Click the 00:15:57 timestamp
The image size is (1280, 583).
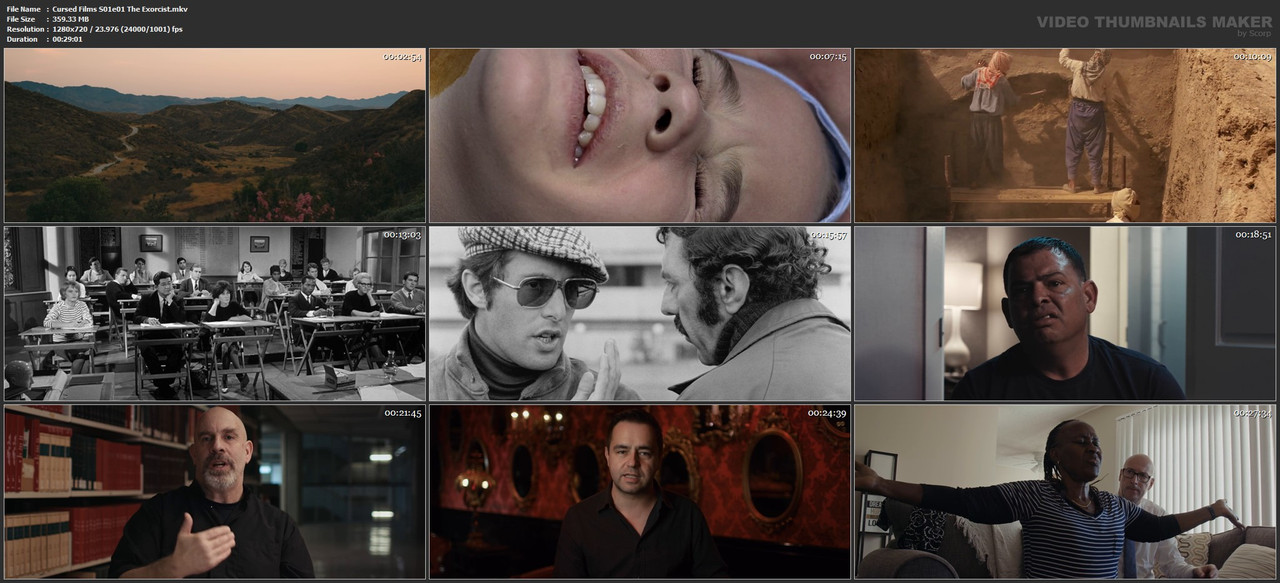click(x=828, y=235)
